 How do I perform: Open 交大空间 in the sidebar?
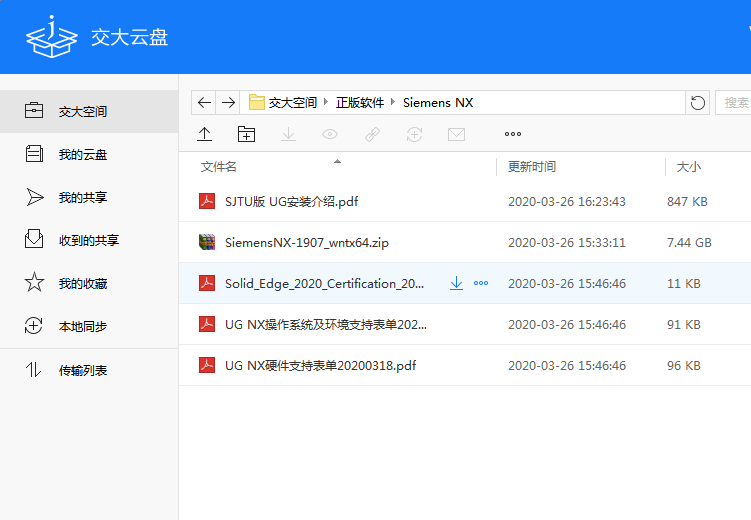coord(82,111)
